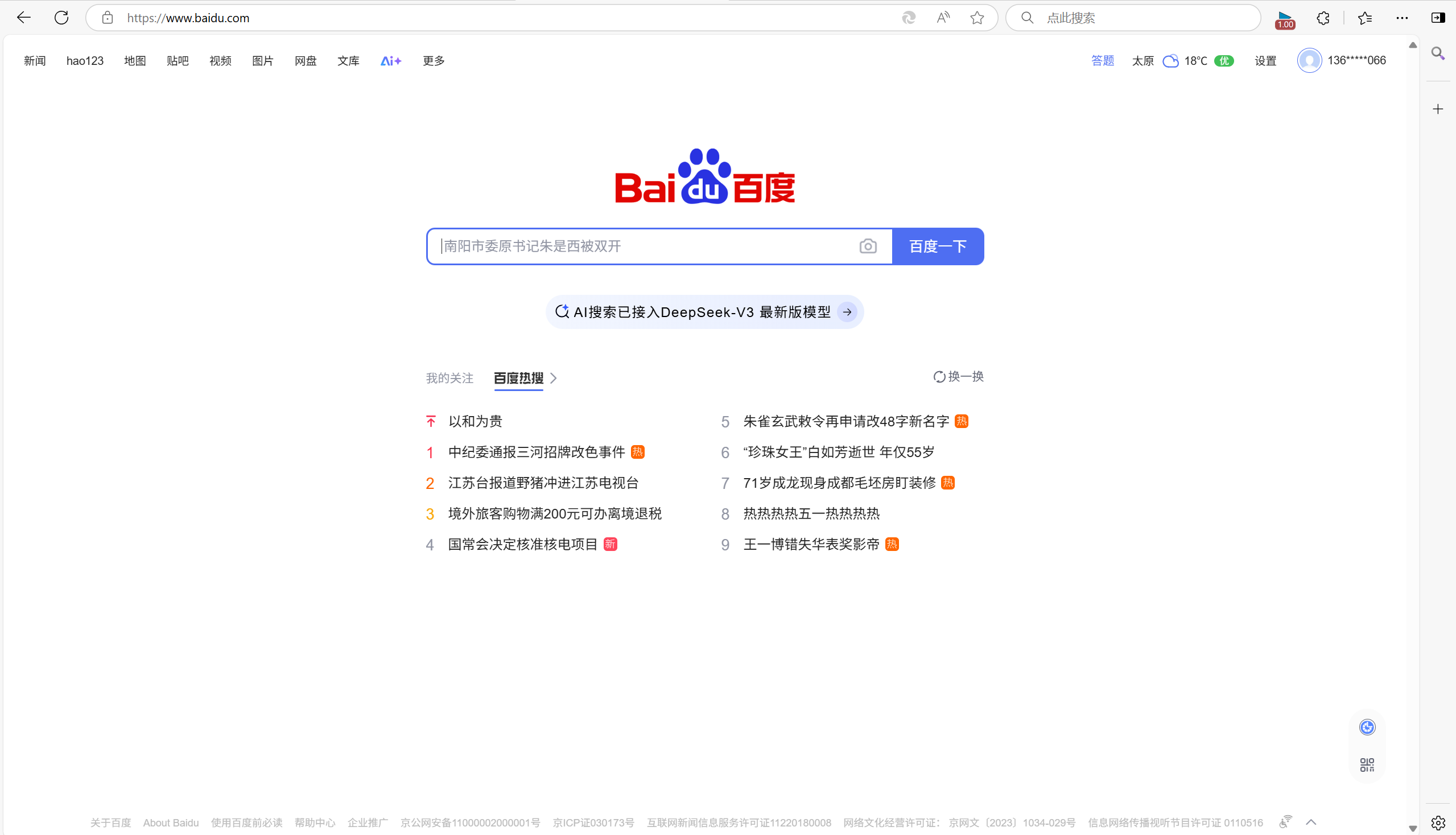
Task: Expand 百度热搜 chevron arrow
Action: pos(554,379)
